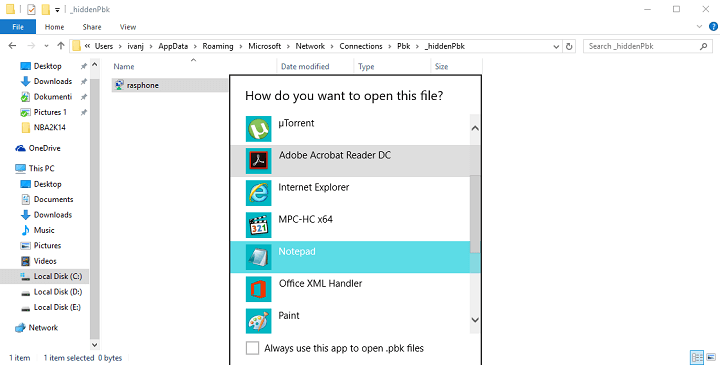Open This PC in navigation pane
The height and width of the screenshot is (365, 720).
(x=35, y=168)
